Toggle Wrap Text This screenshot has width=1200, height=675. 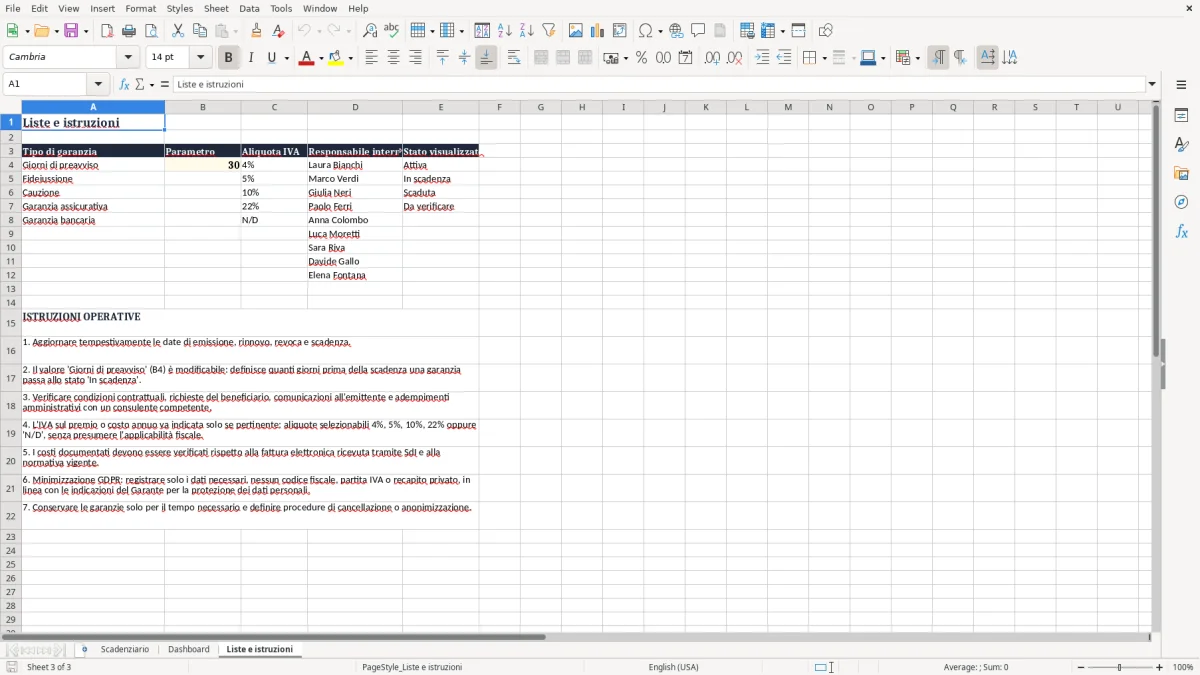pos(514,58)
